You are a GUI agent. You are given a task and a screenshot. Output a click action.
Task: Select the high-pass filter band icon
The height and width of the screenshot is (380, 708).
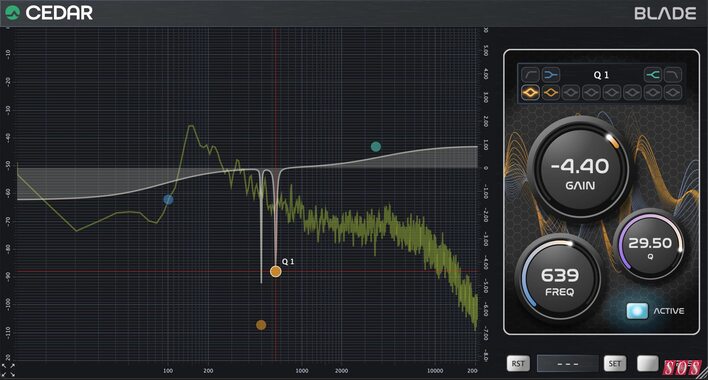click(530, 74)
